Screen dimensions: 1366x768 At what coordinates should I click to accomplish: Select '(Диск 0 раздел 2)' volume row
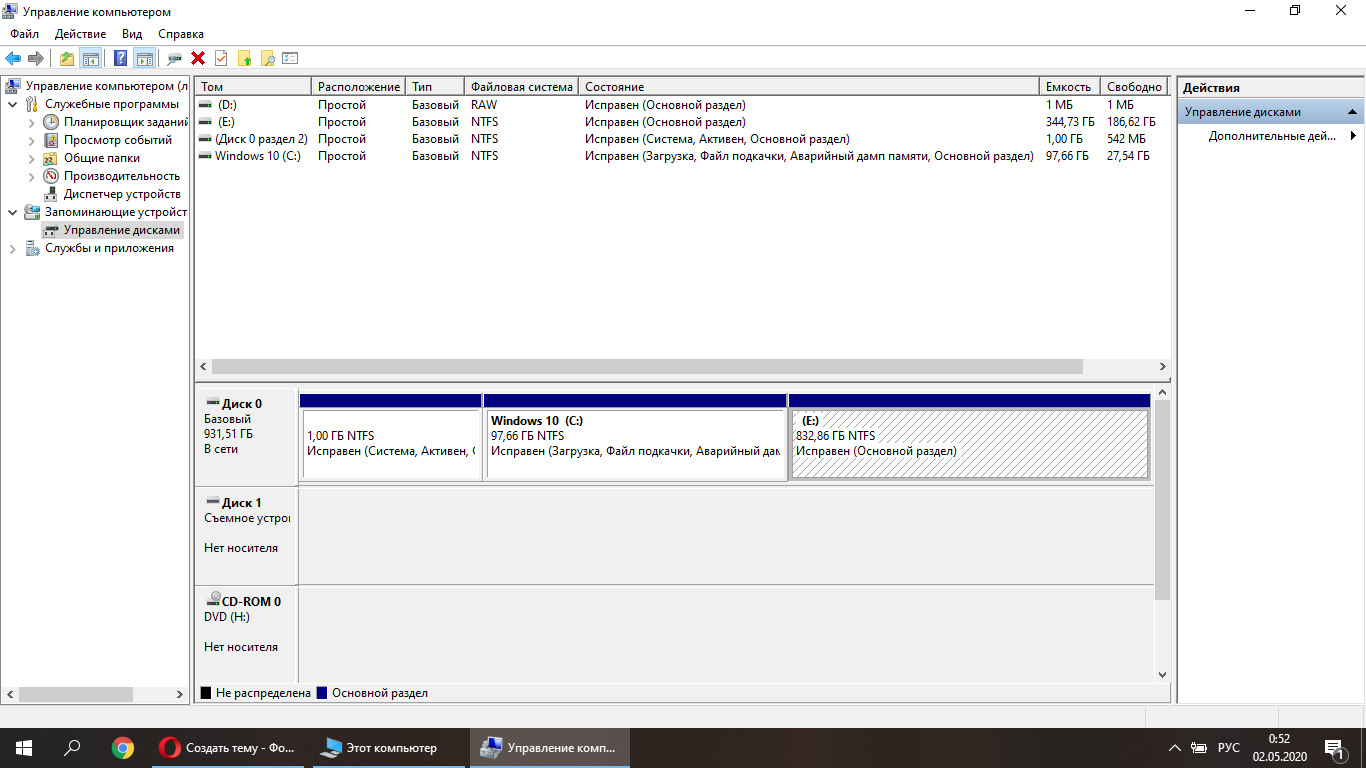[x=682, y=139]
